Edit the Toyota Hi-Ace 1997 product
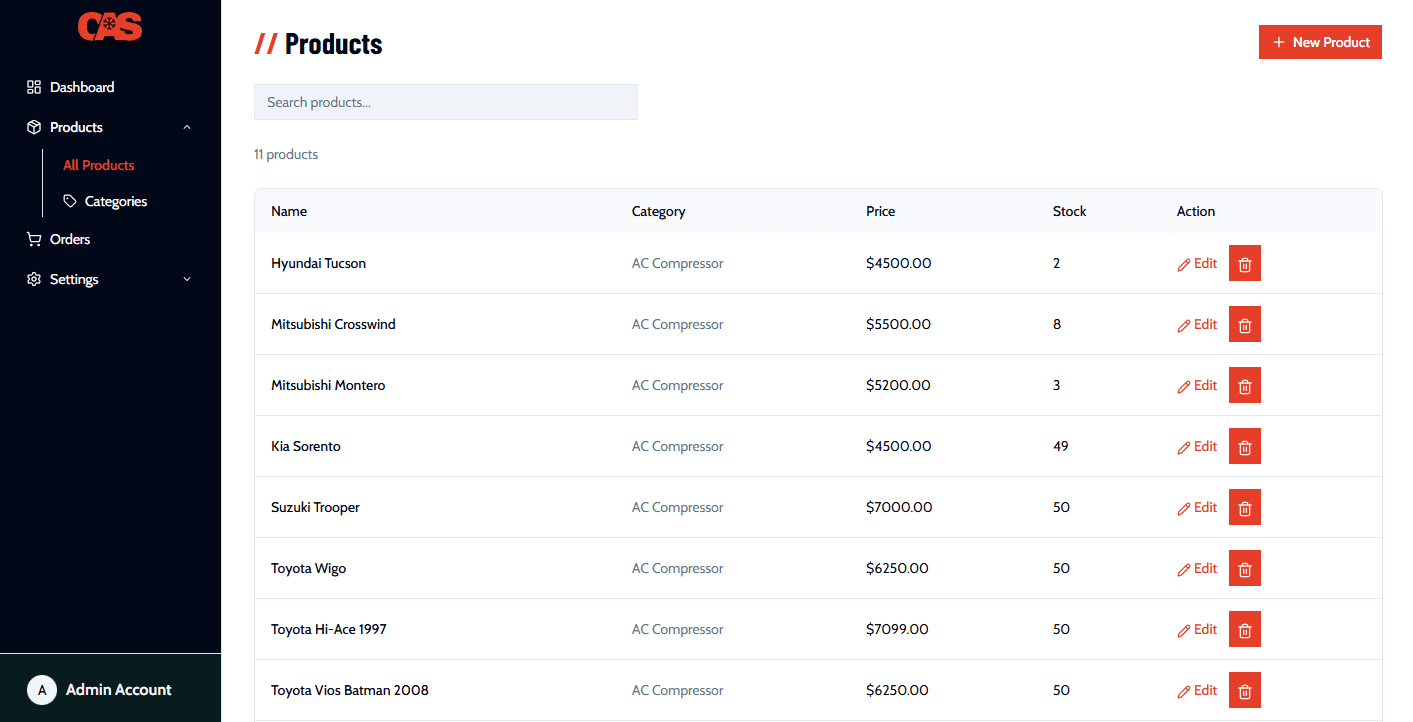This screenshot has width=1413, height=722. pos(1197,629)
